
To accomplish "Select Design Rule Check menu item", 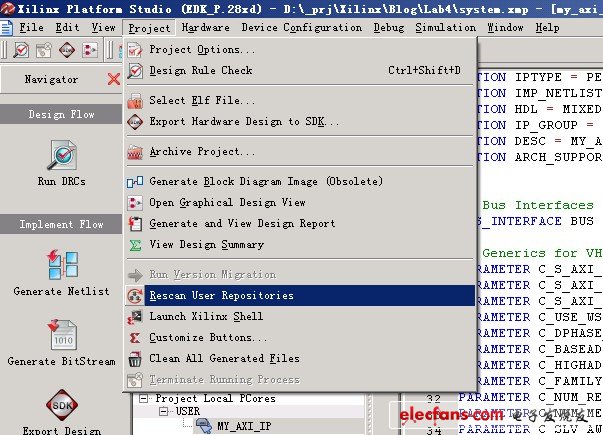I will pos(200,71).
